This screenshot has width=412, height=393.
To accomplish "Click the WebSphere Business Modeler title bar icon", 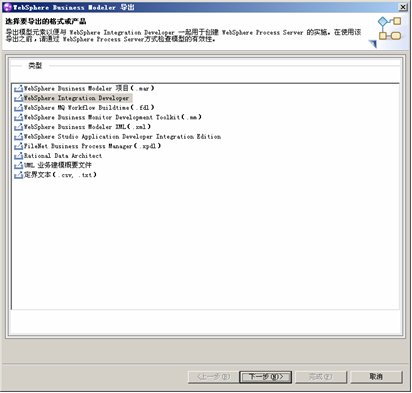I will tap(7, 7).
